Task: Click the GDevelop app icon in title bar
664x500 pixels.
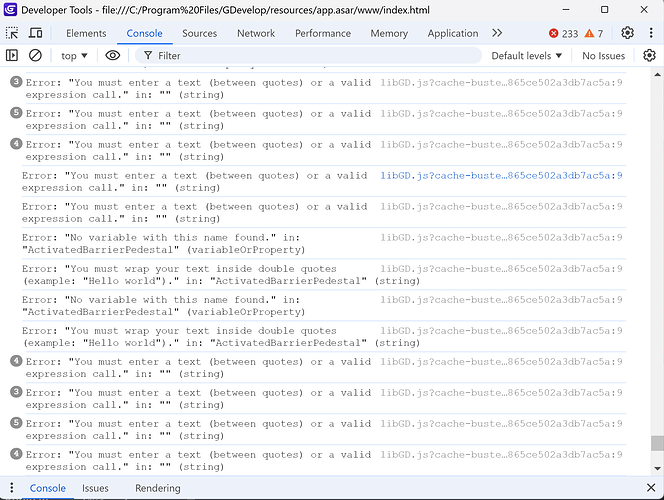Action: (x=10, y=9)
